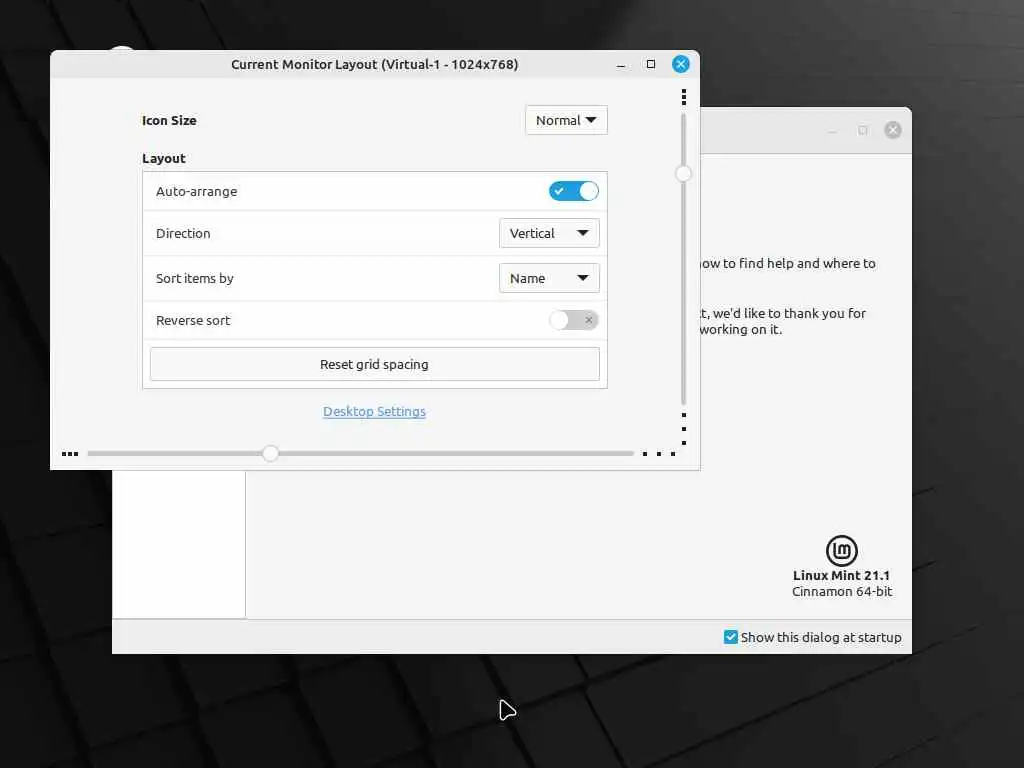Click the horizontal grid spacing slider handle

click(x=270, y=453)
